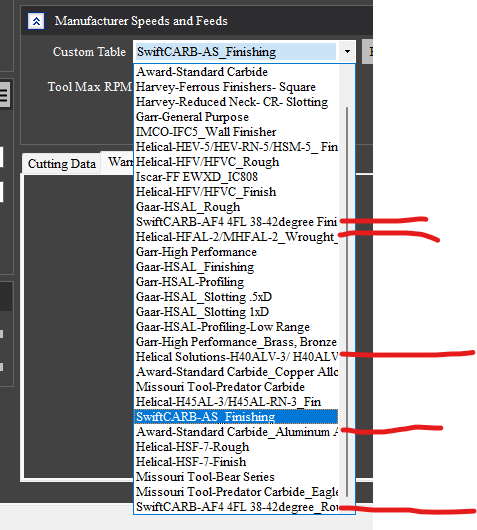Screen dimensions: 477x530
Task: Select Missouri Tool-Predator Carbide
Action: 236,387
